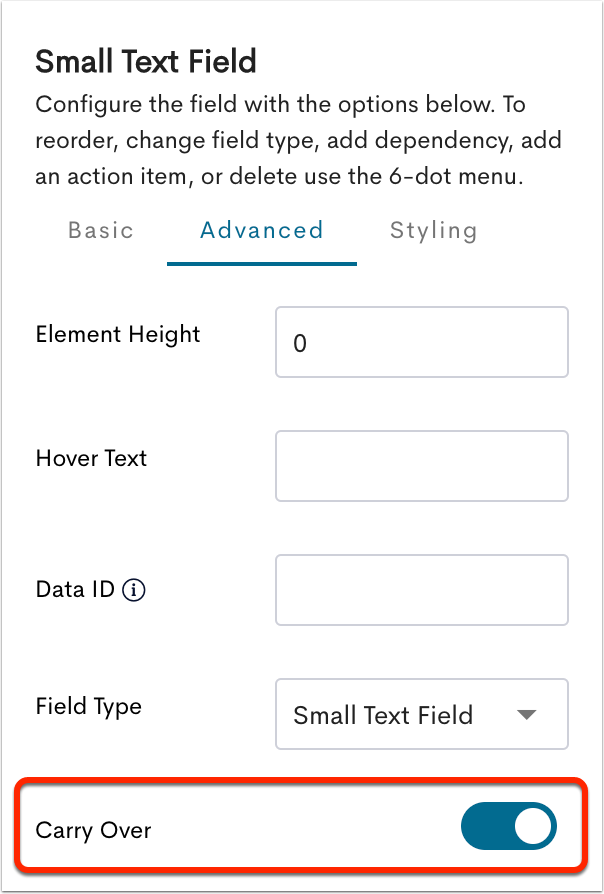
Task: Click the configuration description paragraph
Action: (298, 141)
